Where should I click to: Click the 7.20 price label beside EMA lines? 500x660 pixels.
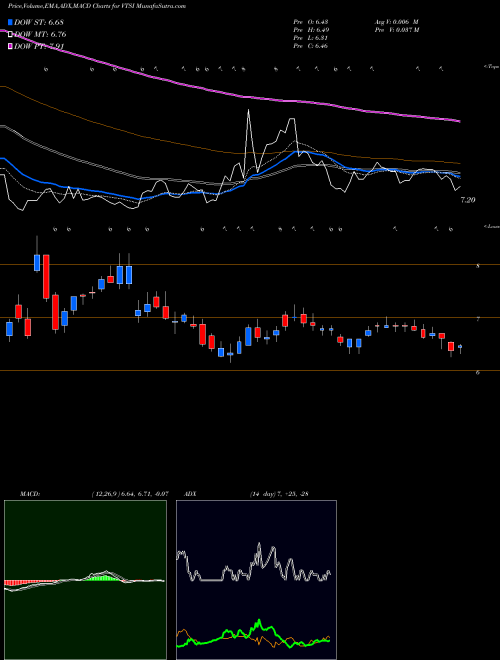click(468, 200)
